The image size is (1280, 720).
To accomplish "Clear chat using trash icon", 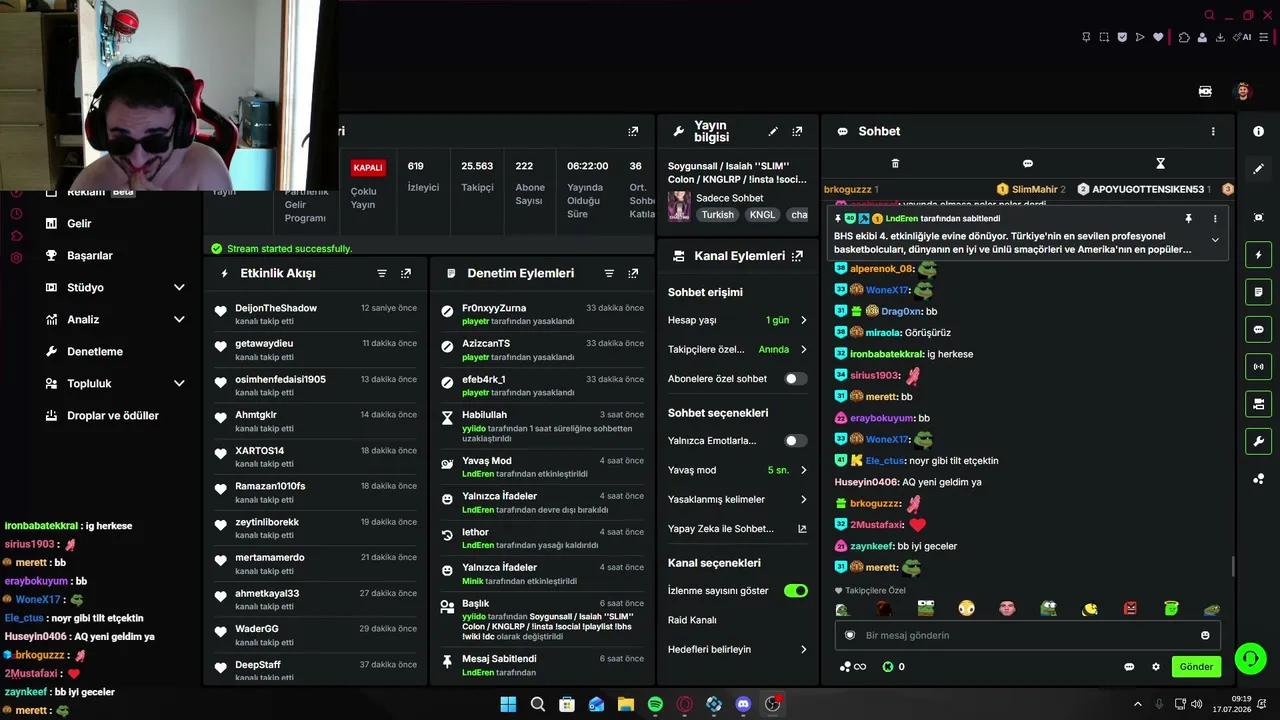I will [895, 163].
